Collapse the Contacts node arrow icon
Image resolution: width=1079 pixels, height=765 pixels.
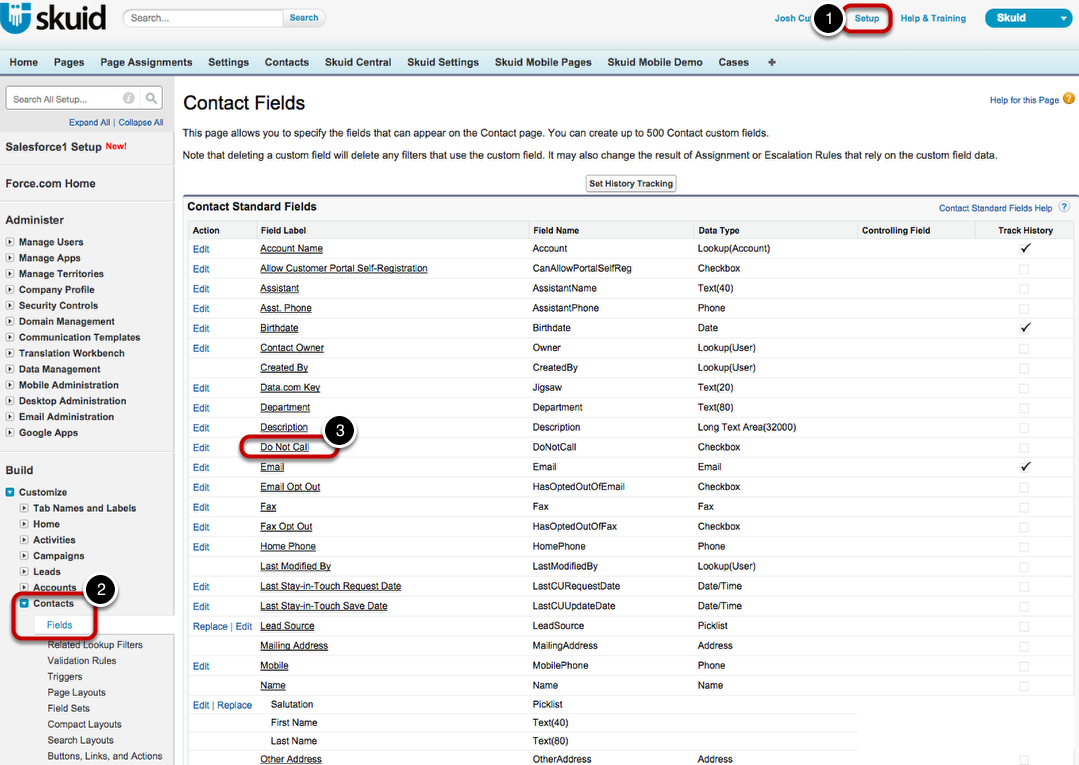[x=24, y=603]
